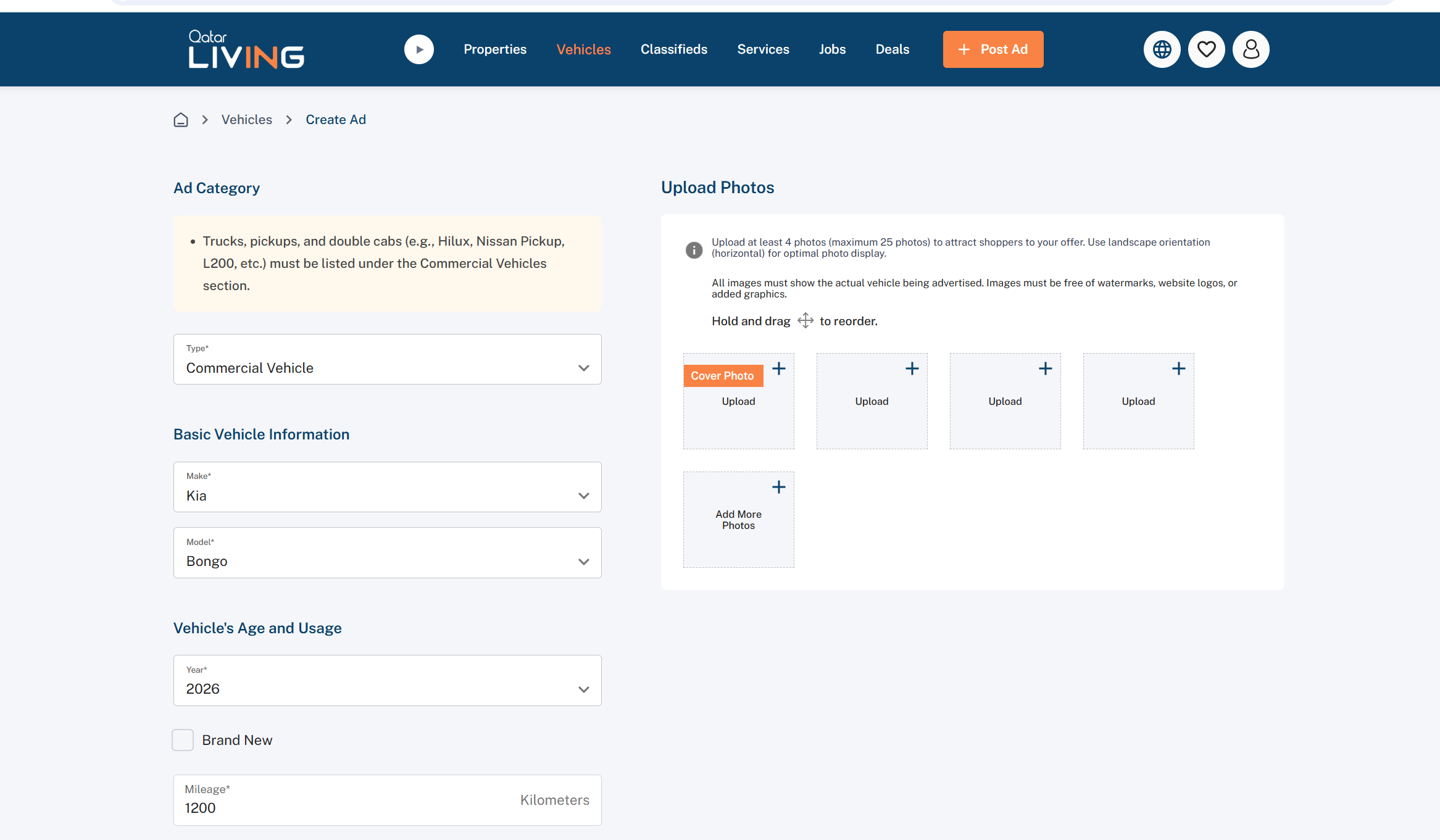Viewport: 1440px width, 840px height.
Task: Open the language globe icon
Action: point(1162,49)
